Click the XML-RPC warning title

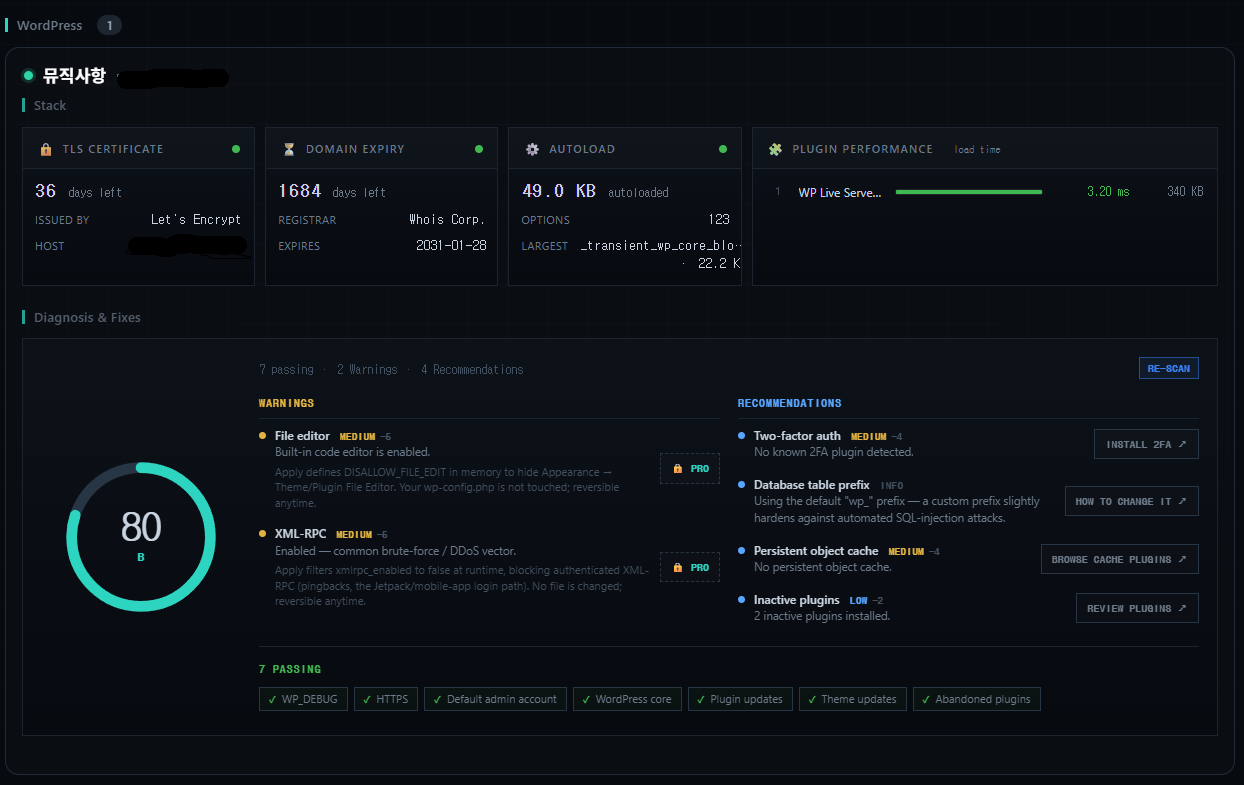(x=301, y=534)
